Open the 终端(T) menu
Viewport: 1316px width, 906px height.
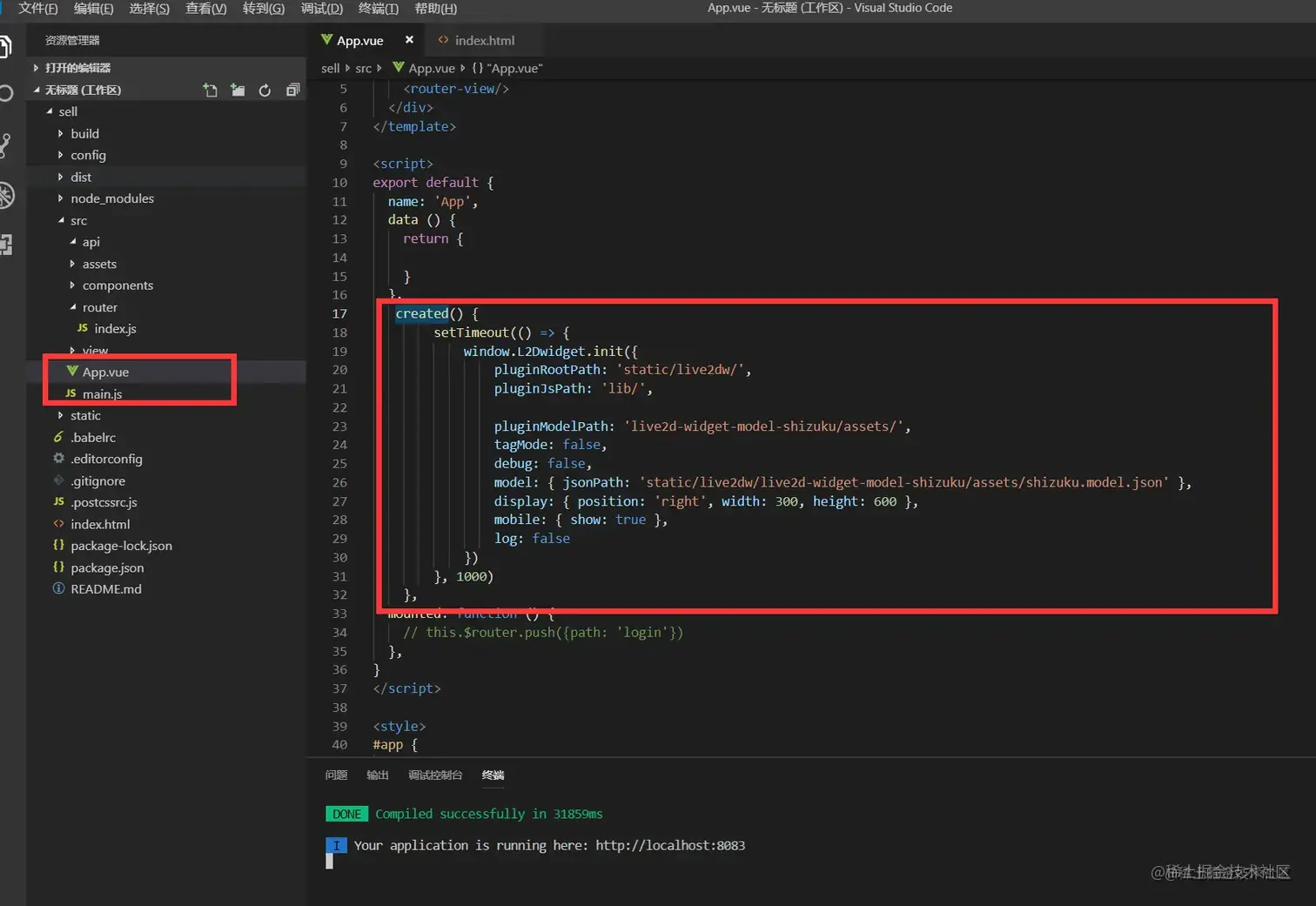tap(378, 8)
